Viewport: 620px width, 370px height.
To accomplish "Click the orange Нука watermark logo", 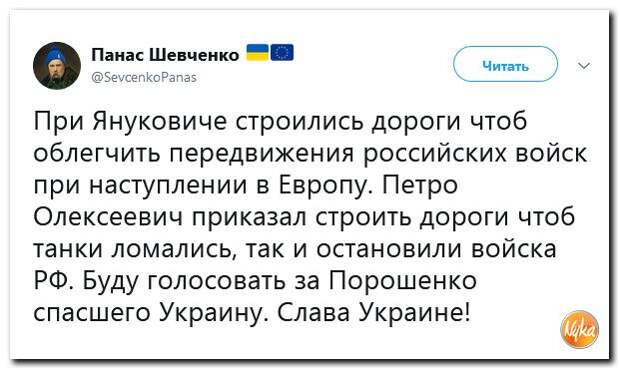I will click(580, 329).
